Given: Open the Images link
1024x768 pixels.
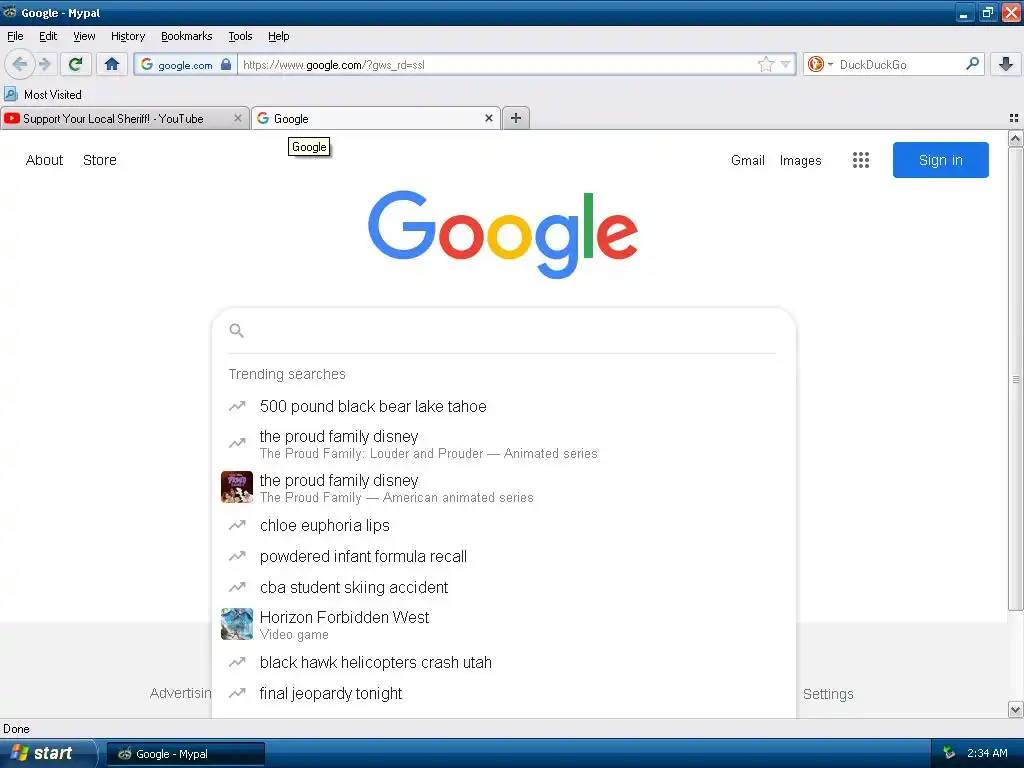Looking at the screenshot, I should tap(801, 160).
